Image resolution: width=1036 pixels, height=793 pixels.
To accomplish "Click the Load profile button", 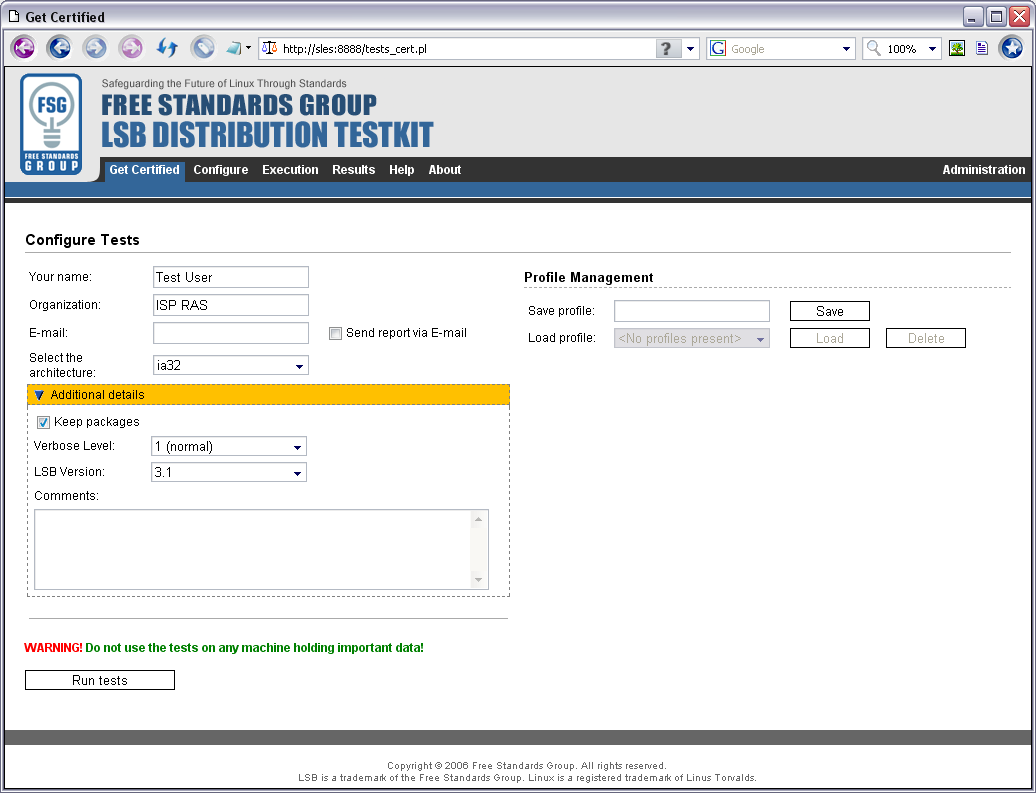I will [830, 338].
